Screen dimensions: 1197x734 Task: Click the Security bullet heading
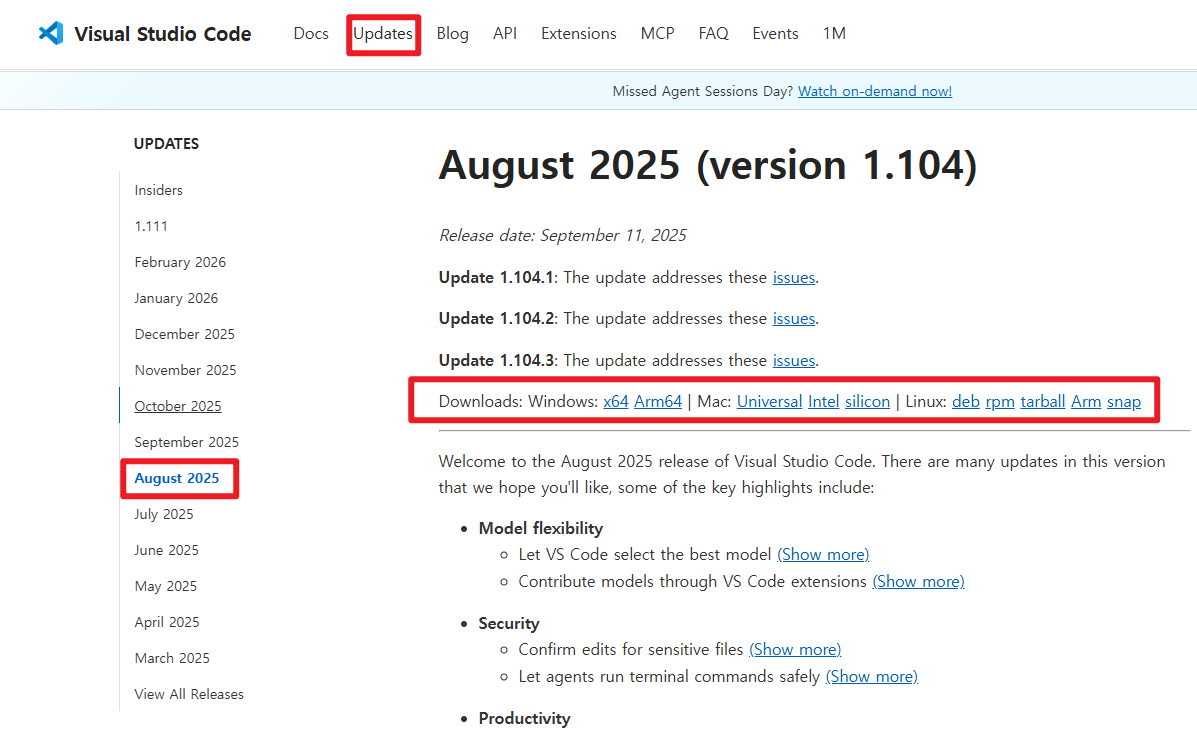click(x=509, y=623)
